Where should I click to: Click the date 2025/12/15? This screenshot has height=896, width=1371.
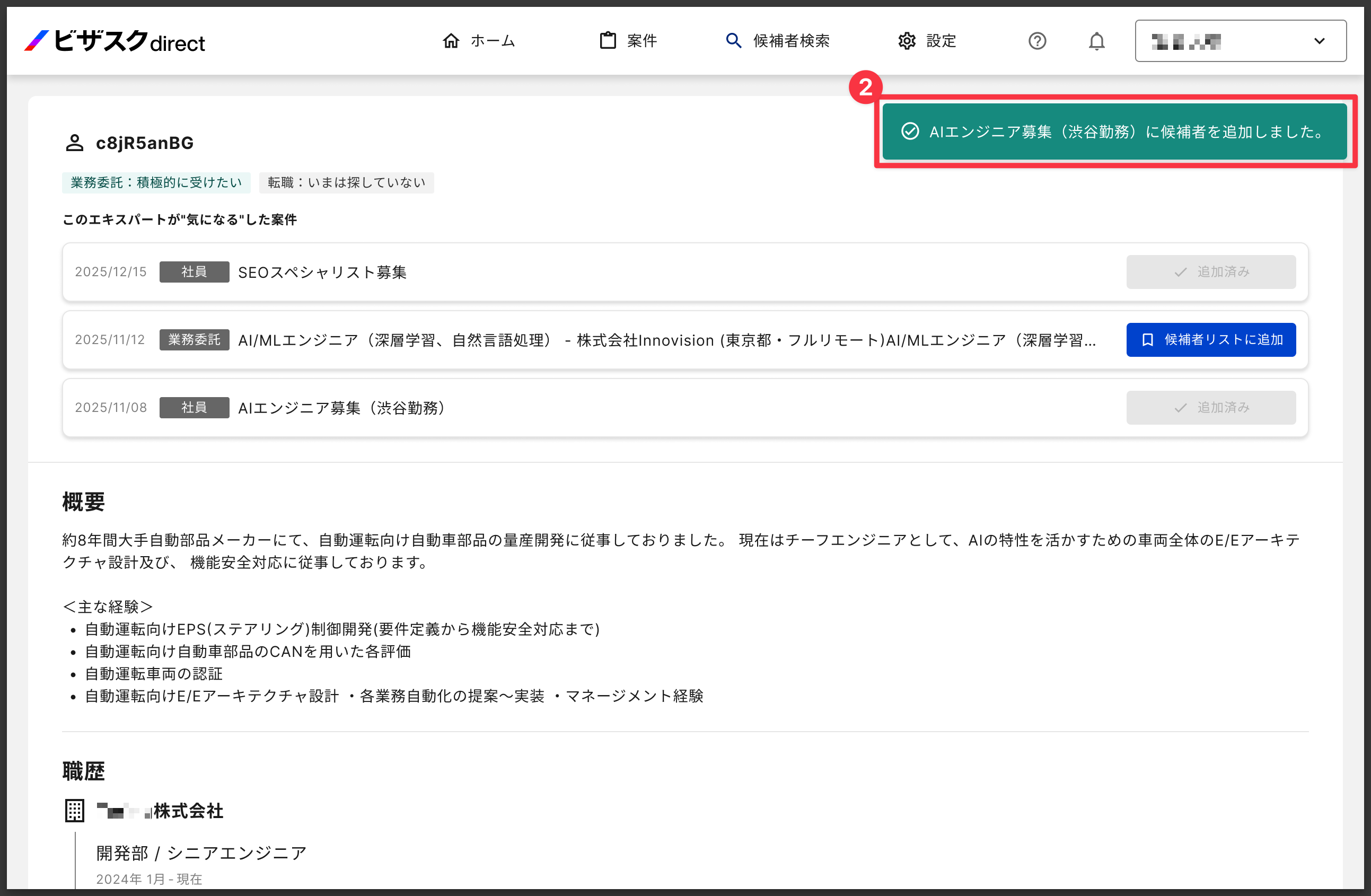pyautogui.click(x=111, y=272)
